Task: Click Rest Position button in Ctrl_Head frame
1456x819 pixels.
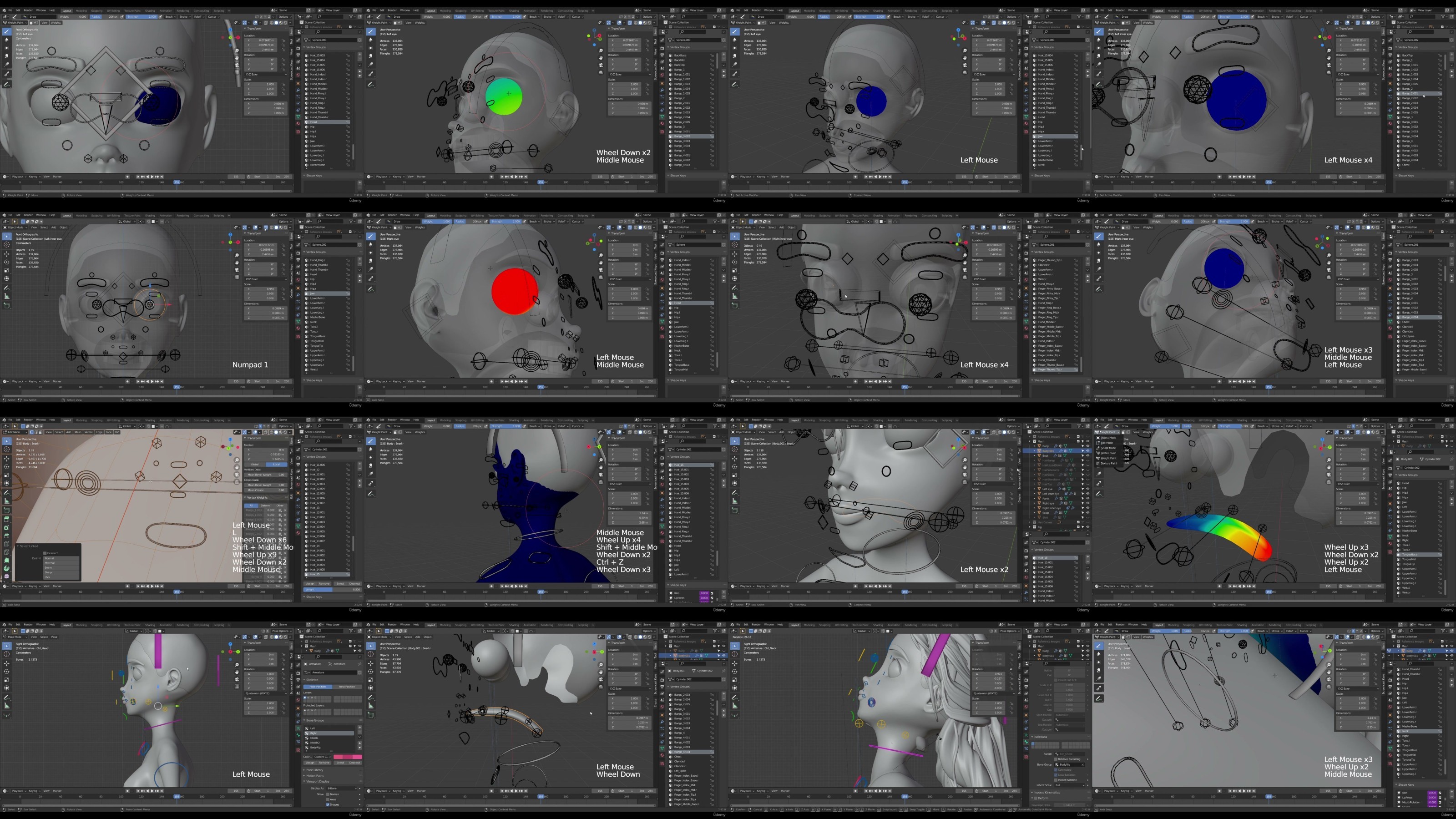Action: click(x=348, y=688)
